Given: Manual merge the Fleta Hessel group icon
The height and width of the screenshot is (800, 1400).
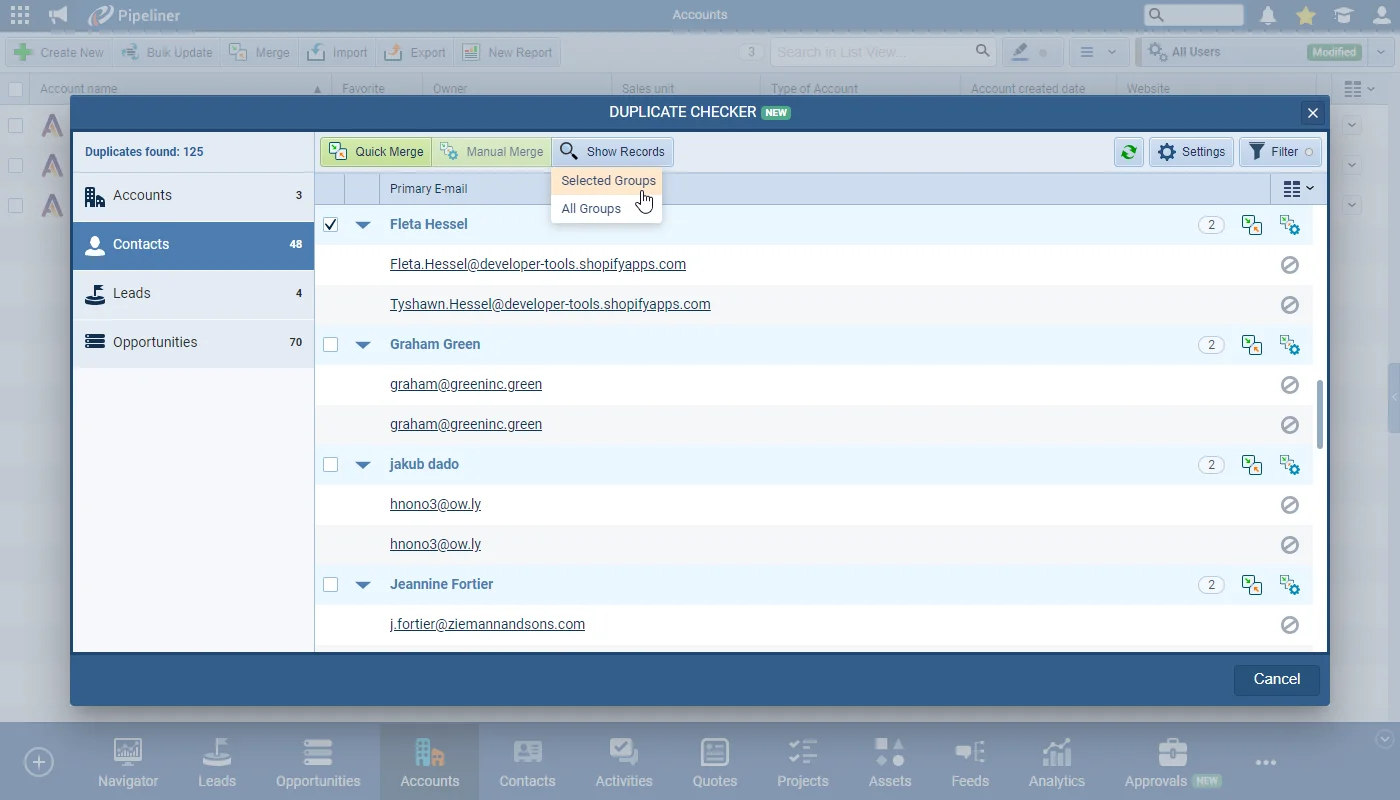Looking at the screenshot, I should [1290, 225].
